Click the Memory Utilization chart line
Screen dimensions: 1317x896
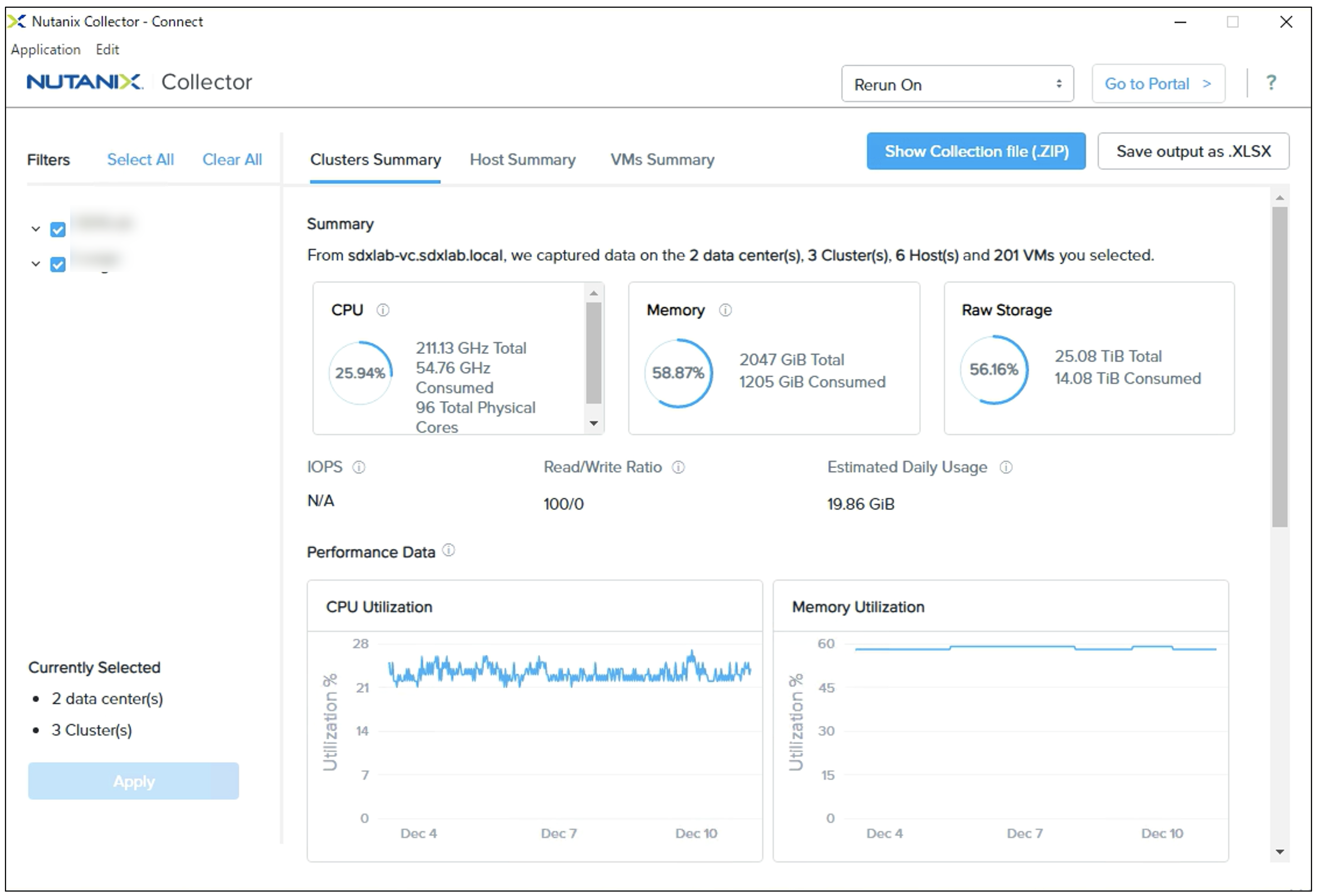pos(1036,648)
